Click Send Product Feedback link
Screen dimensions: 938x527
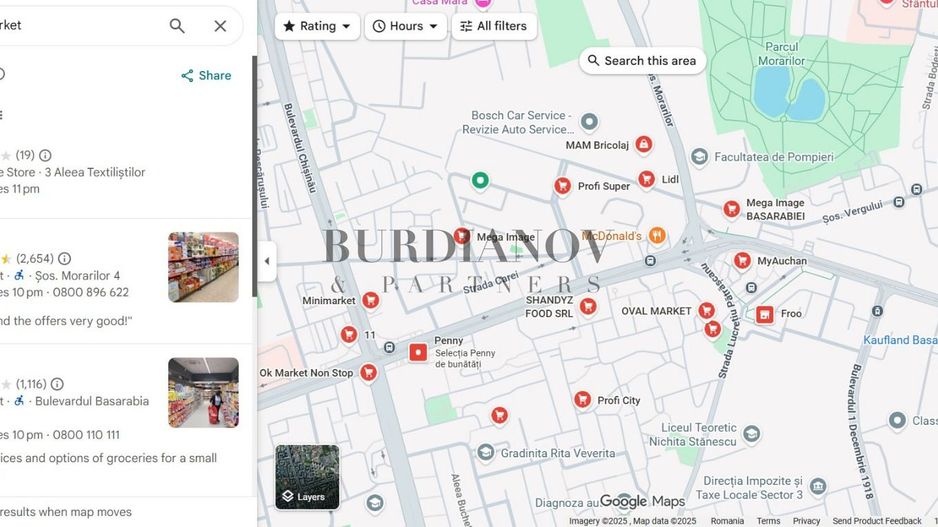(877, 521)
